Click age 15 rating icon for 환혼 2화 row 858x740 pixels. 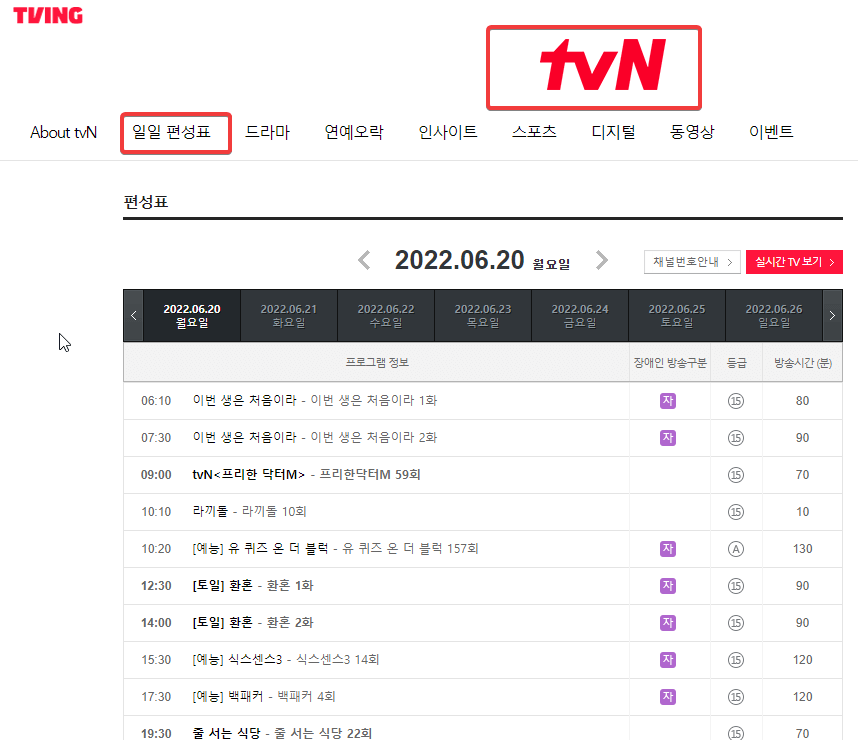(736, 623)
